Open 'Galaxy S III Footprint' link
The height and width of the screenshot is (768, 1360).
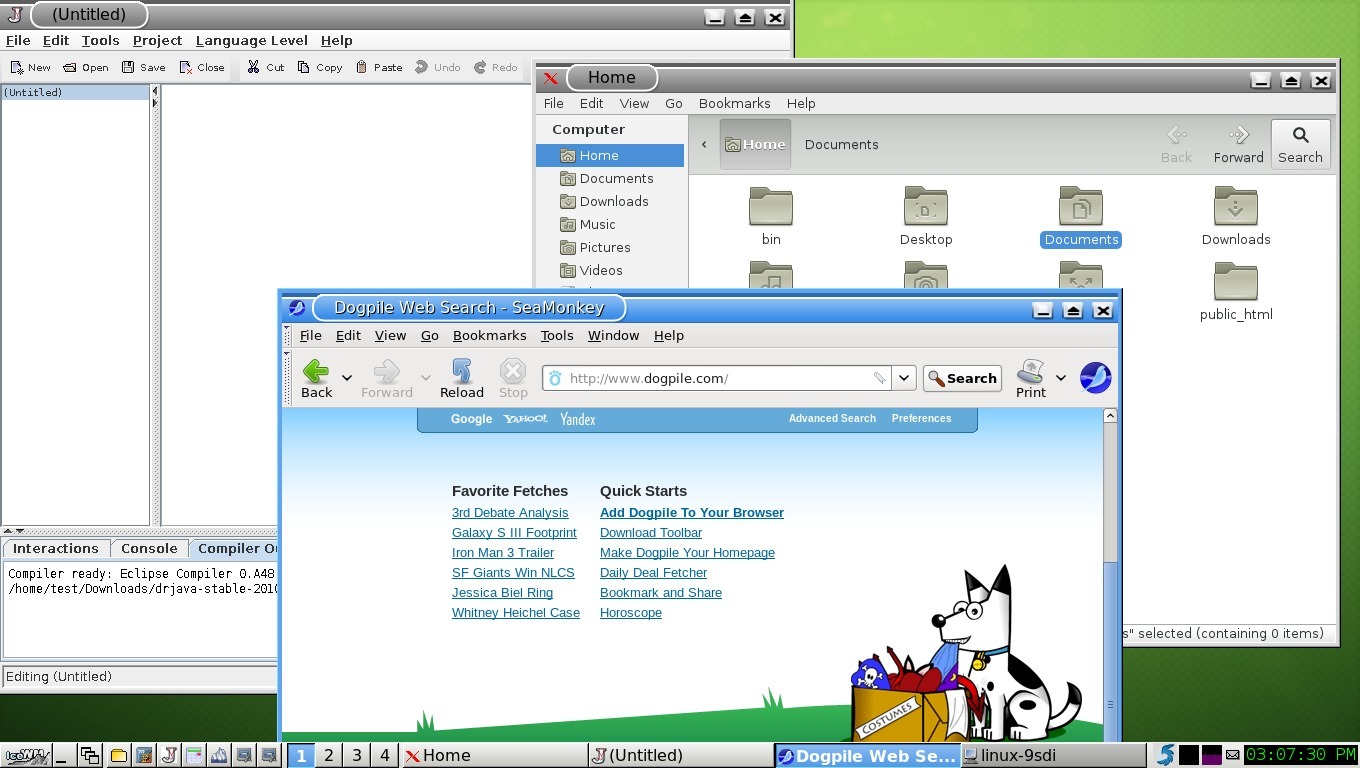tap(514, 532)
